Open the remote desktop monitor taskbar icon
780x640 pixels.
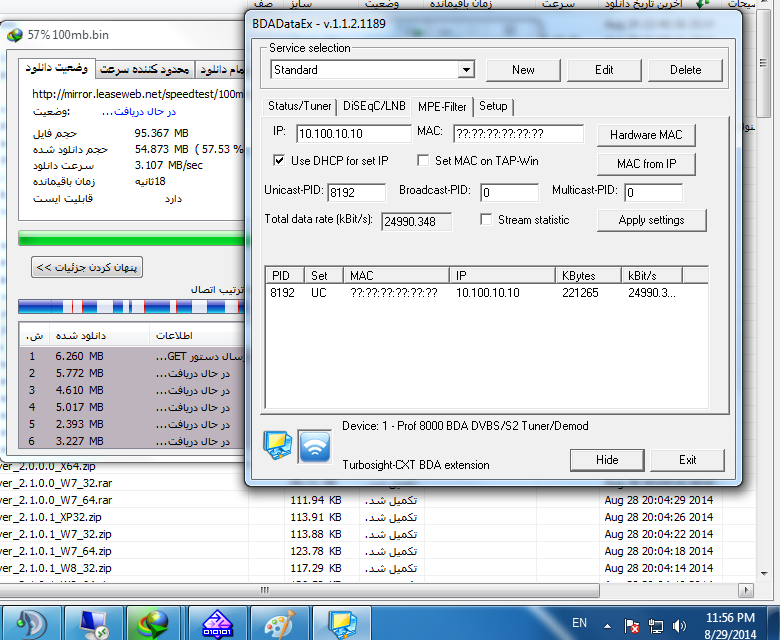[x=94, y=623]
